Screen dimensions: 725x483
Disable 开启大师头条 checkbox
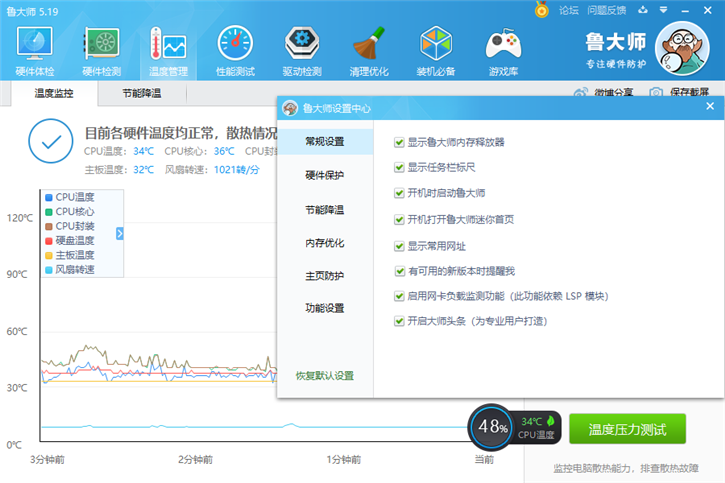(x=400, y=322)
